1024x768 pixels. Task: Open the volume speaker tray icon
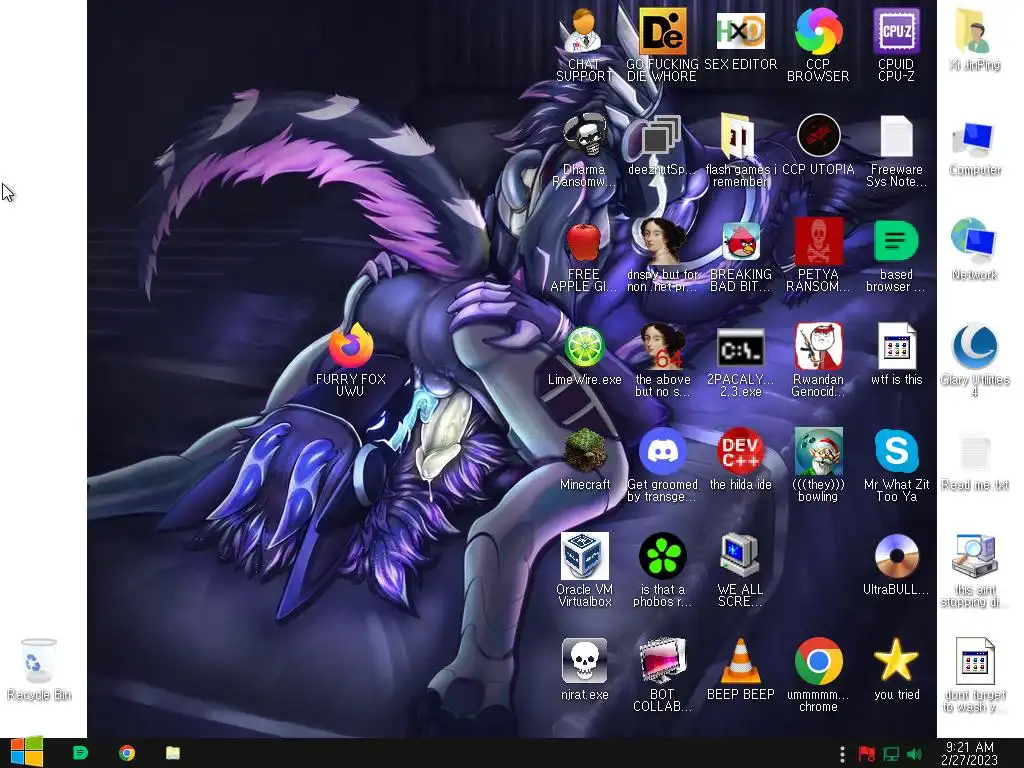[914, 754]
